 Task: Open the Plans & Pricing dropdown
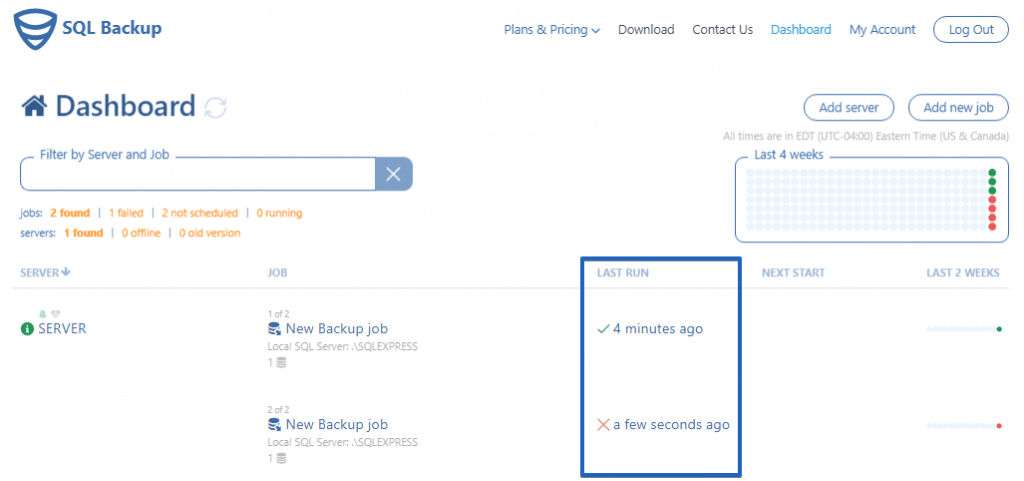coord(551,30)
